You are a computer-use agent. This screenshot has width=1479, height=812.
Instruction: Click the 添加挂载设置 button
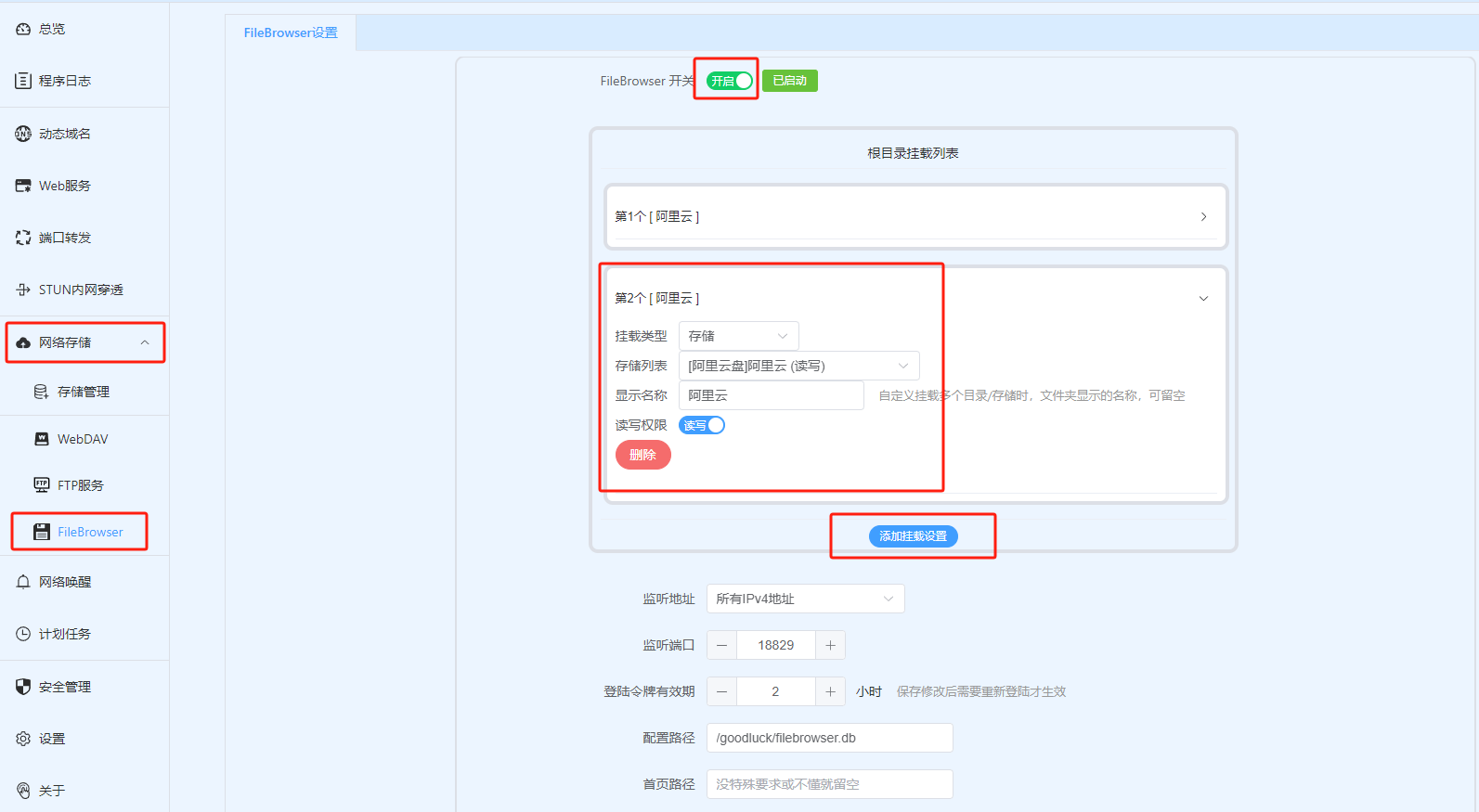(x=913, y=536)
